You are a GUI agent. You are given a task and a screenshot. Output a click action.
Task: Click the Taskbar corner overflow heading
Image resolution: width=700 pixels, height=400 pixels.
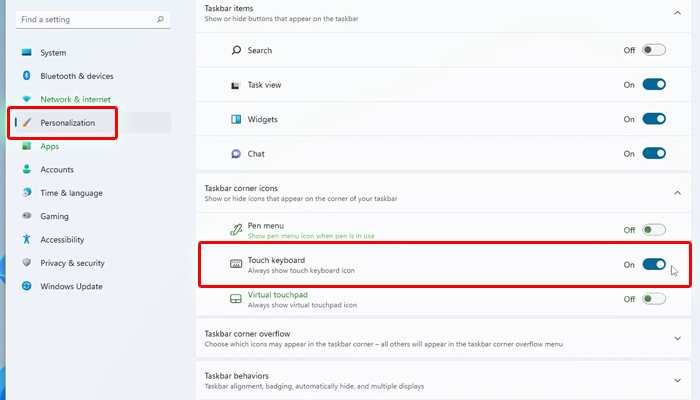coord(247,333)
